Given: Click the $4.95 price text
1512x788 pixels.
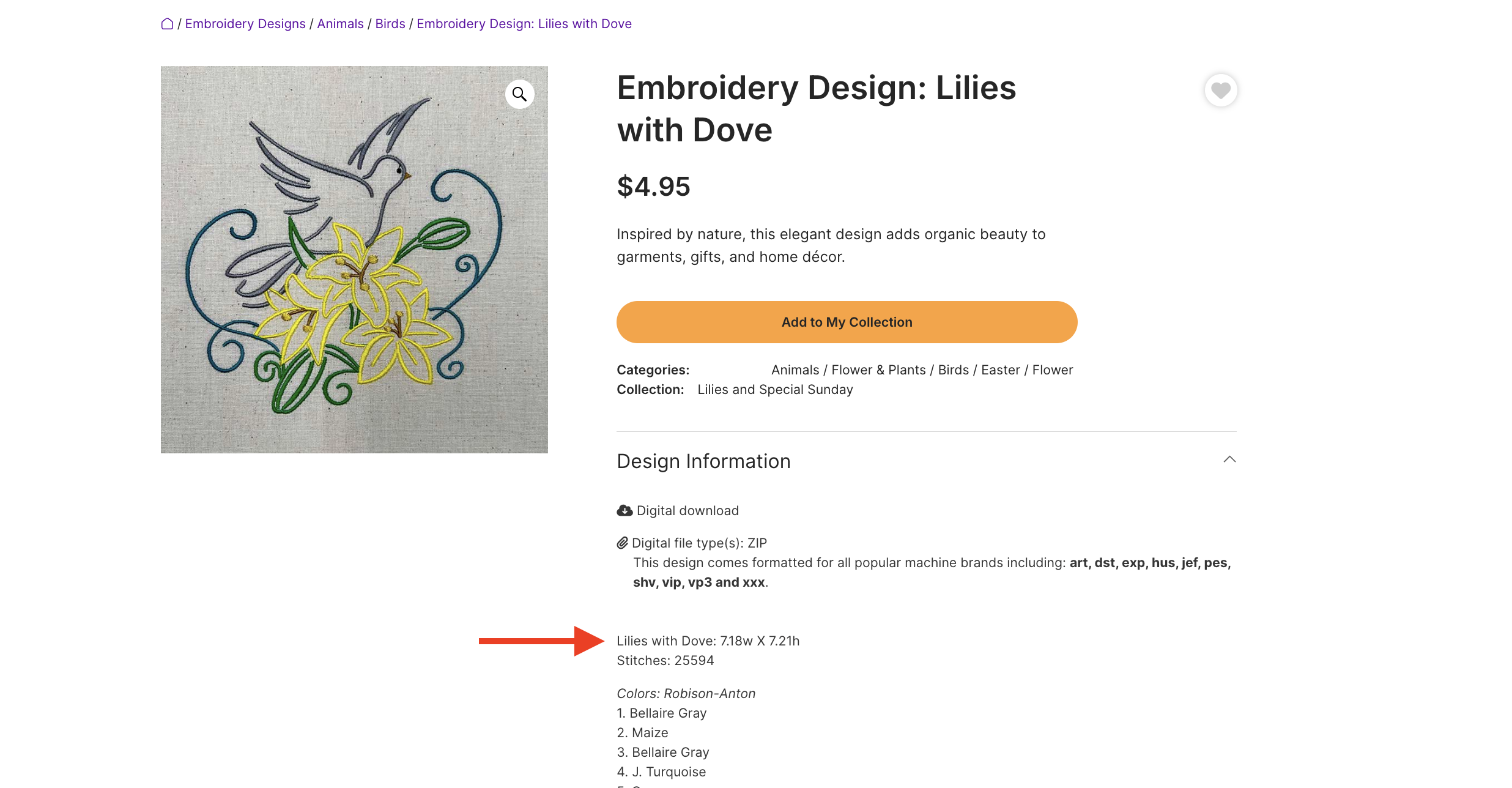Looking at the screenshot, I should [653, 187].
